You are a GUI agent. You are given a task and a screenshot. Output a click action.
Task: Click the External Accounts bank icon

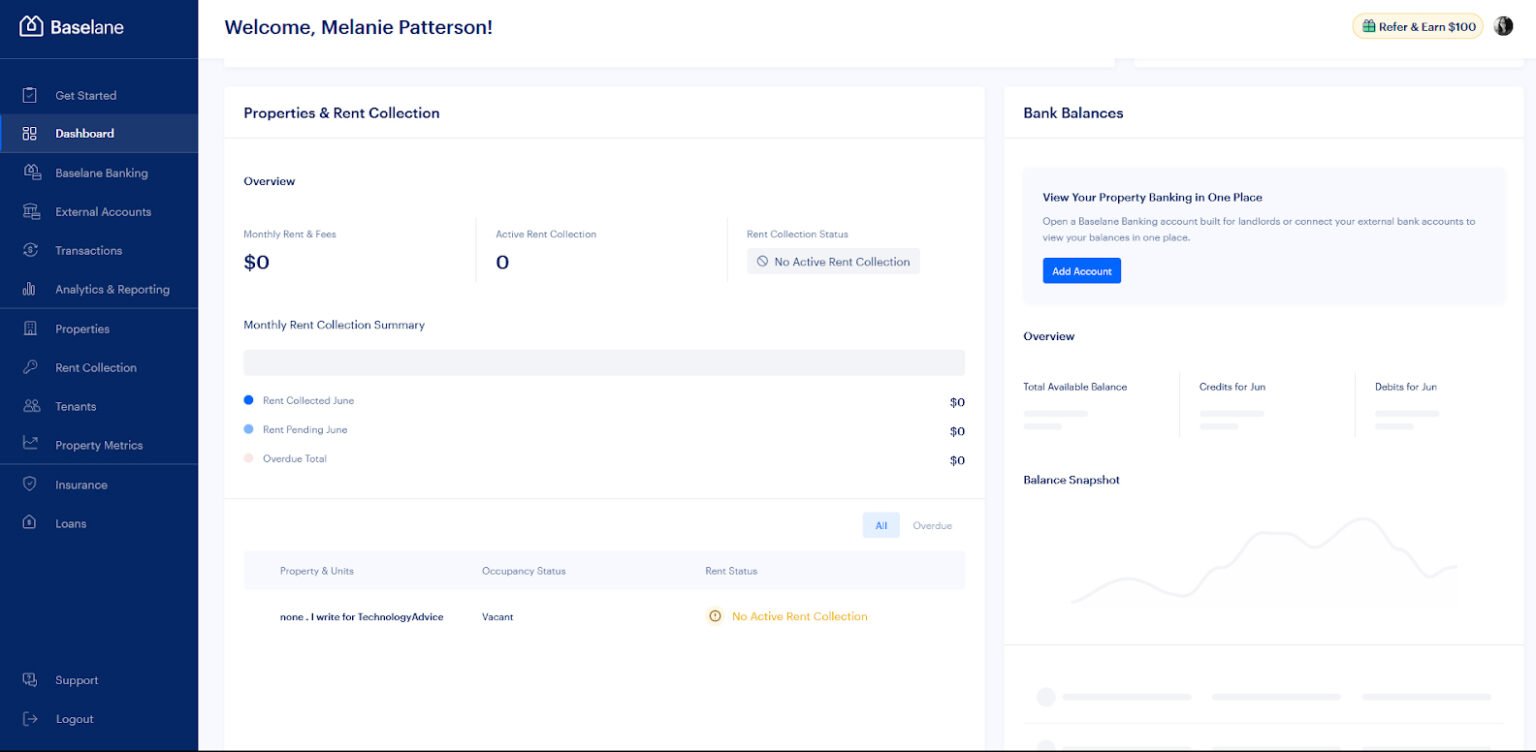pos(31,211)
